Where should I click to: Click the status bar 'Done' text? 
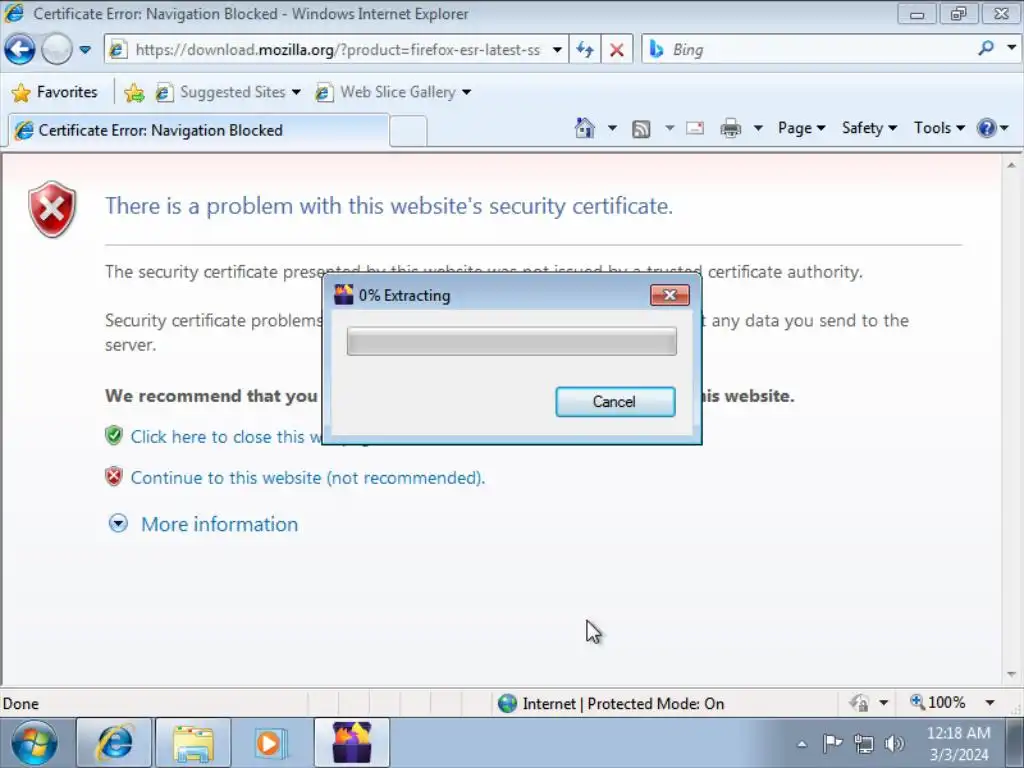tap(21, 703)
